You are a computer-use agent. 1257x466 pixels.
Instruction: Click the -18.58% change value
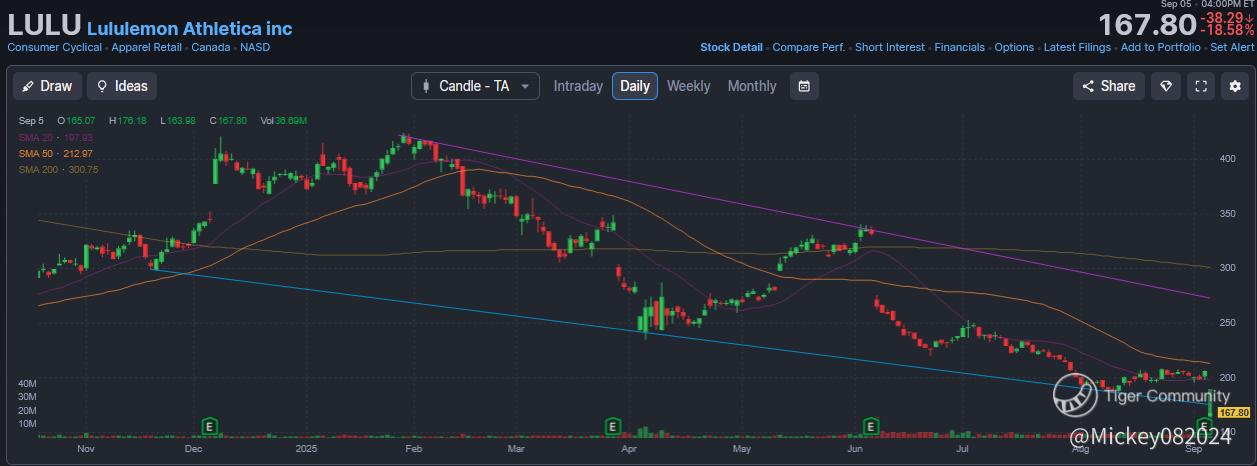coord(1227,31)
